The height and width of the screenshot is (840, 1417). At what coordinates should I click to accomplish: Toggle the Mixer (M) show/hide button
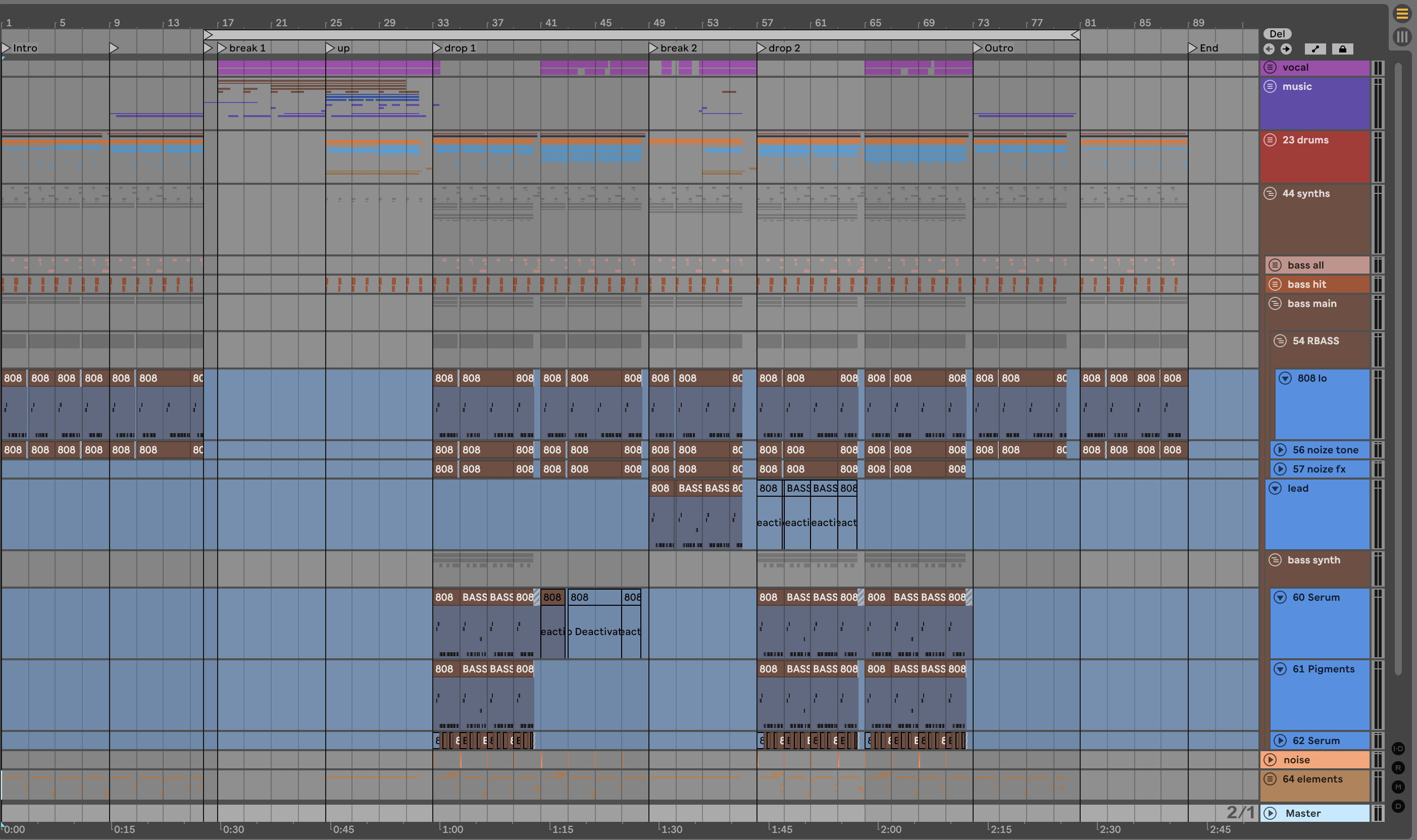(1398, 787)
